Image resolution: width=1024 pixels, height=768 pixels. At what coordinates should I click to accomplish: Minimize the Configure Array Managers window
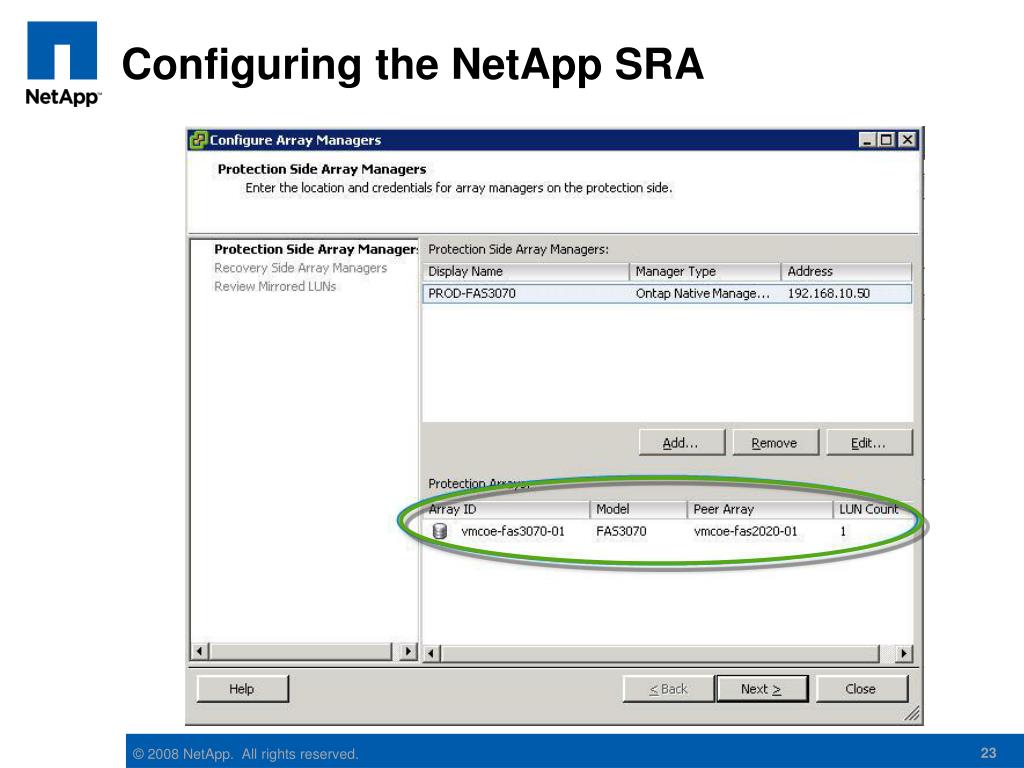[x=866, y=141]
